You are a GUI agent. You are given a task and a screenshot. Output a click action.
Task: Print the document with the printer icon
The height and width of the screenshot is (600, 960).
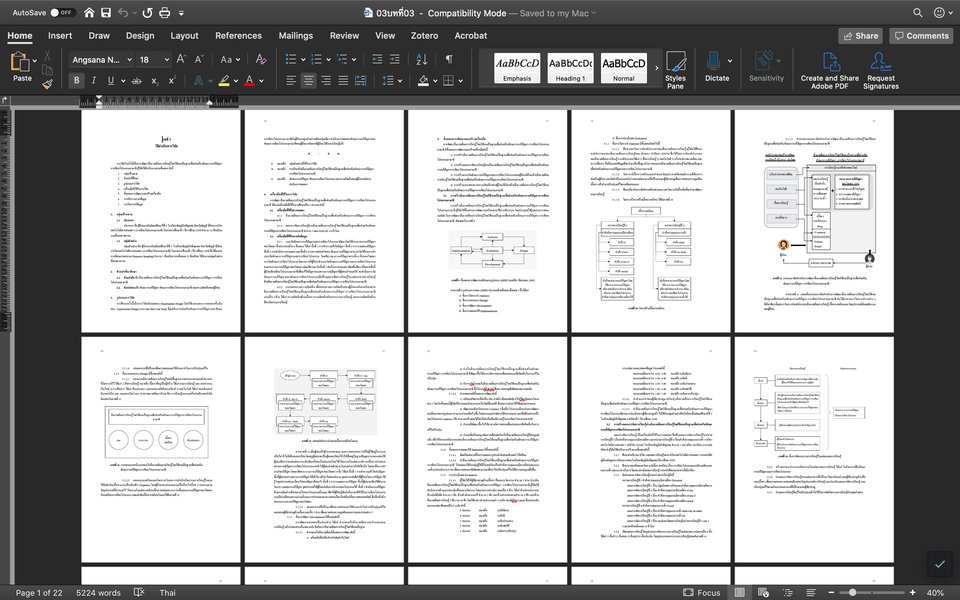165,12
